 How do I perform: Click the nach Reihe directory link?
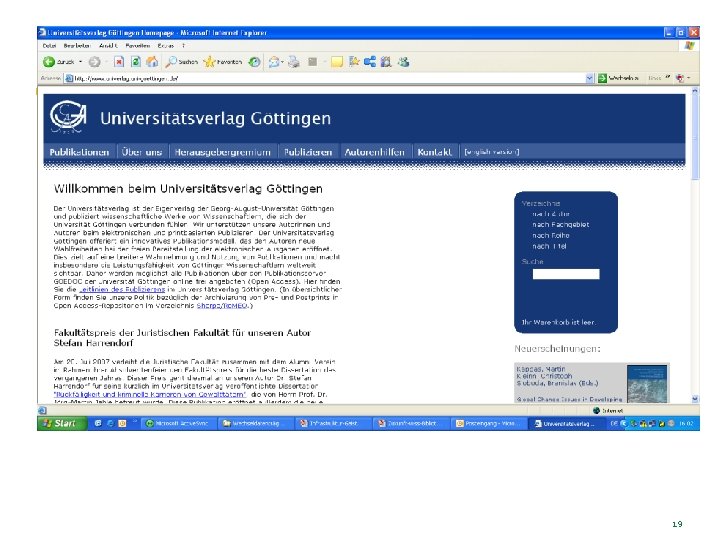tap(551, 236)
